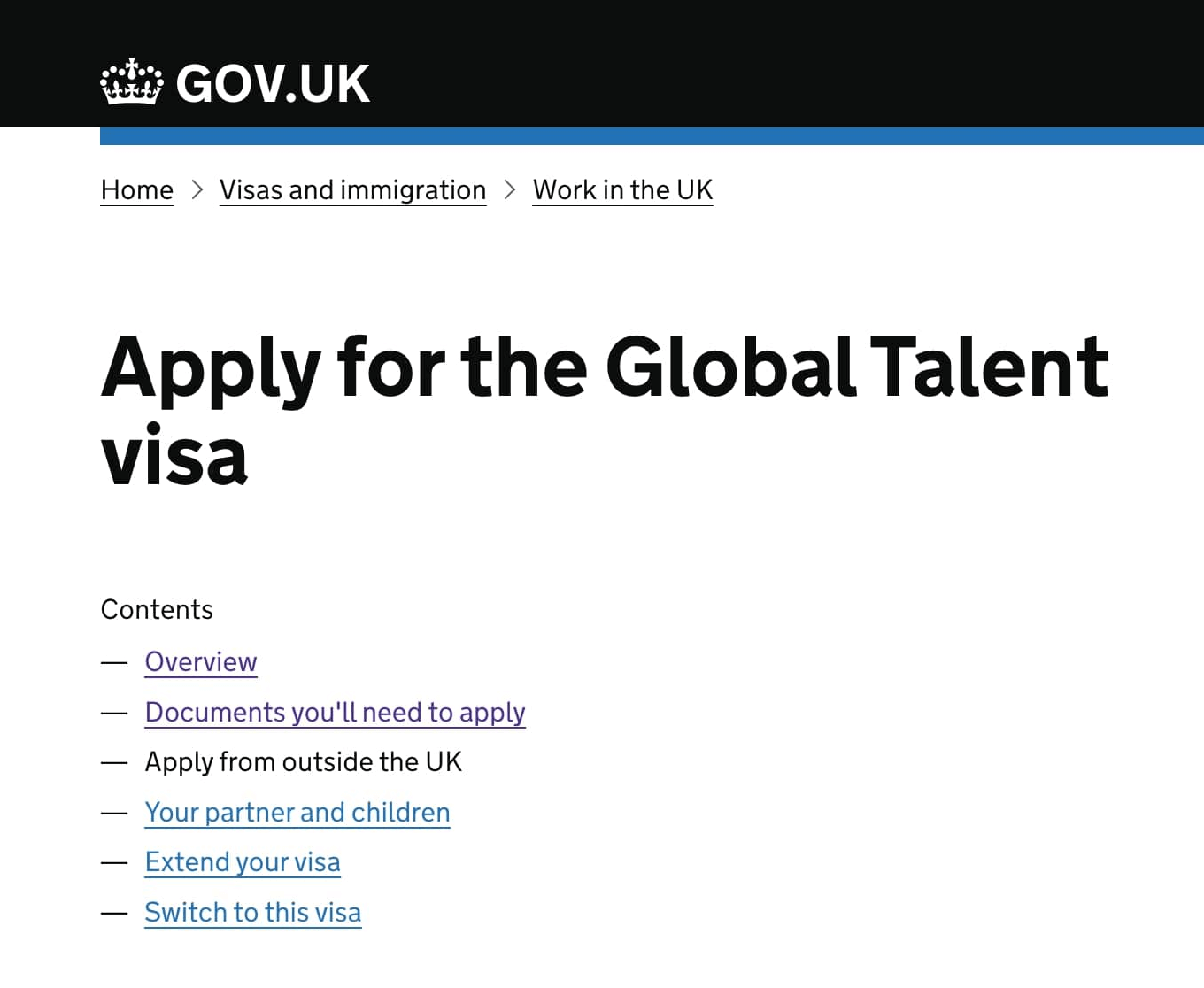Open the Home breadcrumb link
The height and width of the screenshot is (988, 1204).
click(136, 189)
